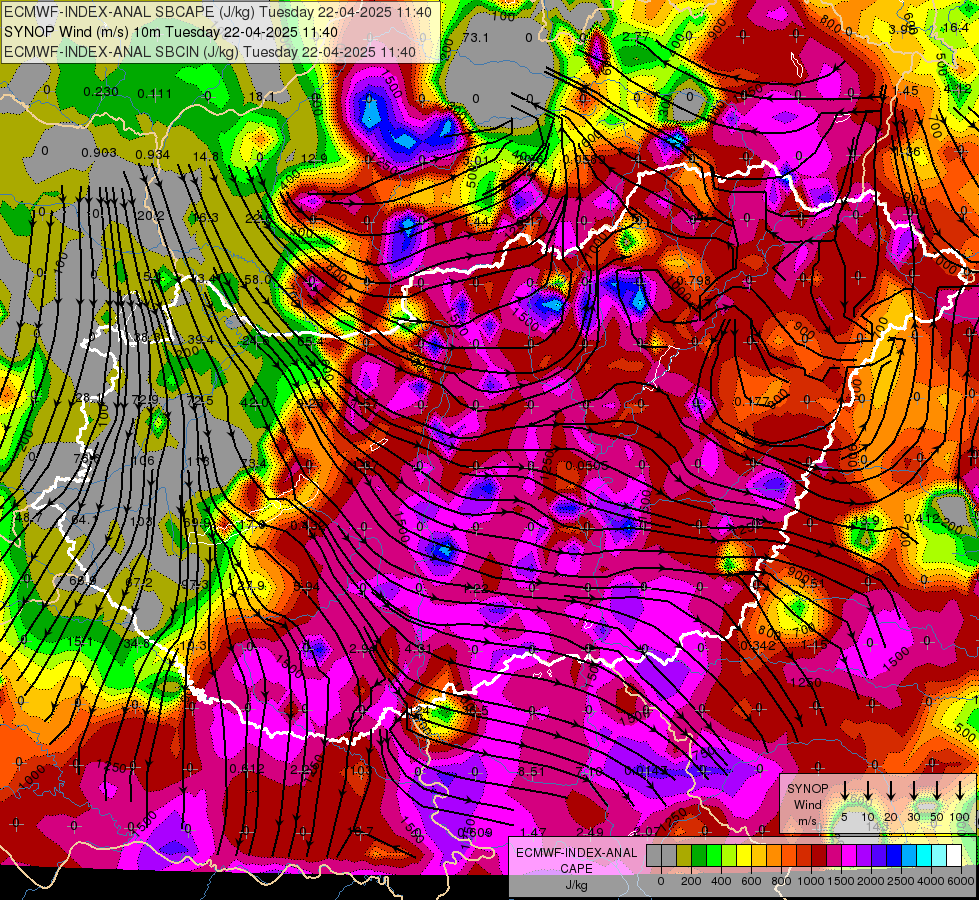Click the 20 m/s wind arrow in legend
Image resolution: width=979 pixels, height=900 pixels.
(x=891, y=791)
